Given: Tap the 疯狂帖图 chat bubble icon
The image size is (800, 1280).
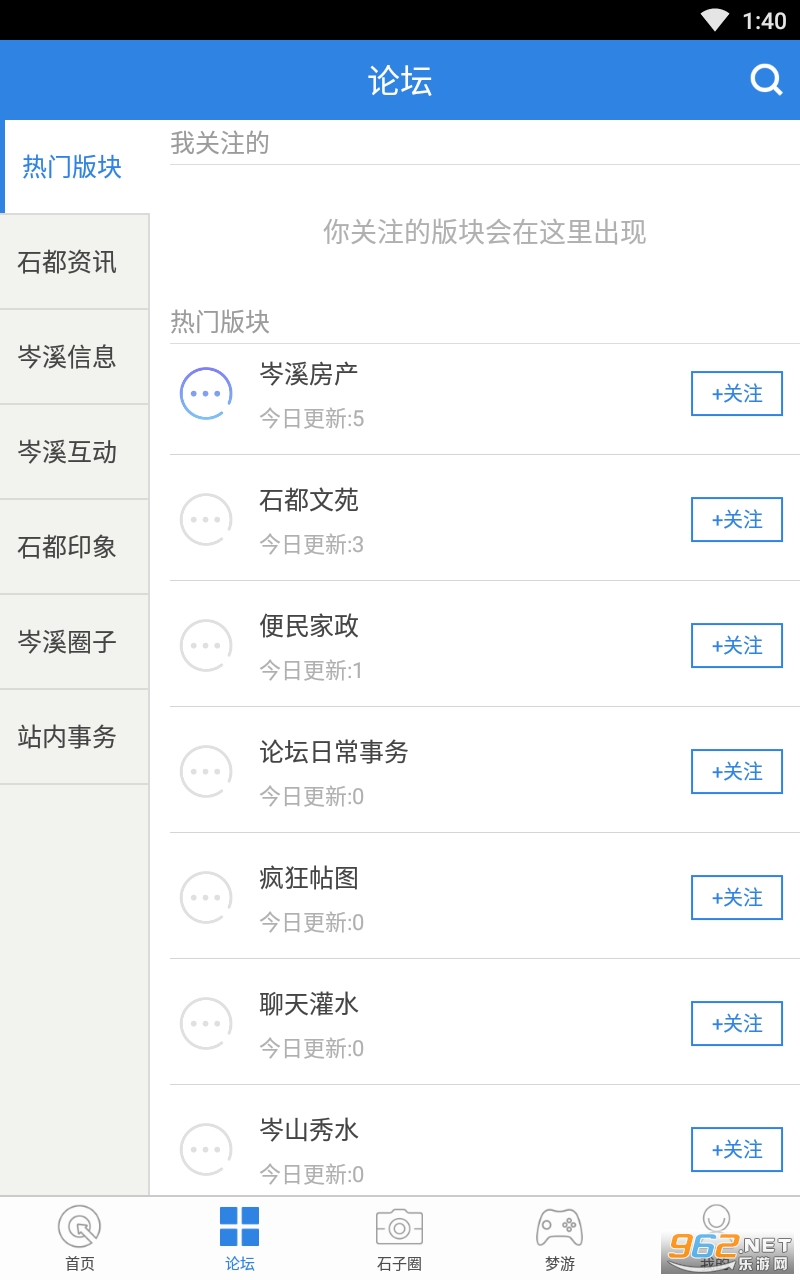Looking at the screenshot, I should [x=206, y=898].
